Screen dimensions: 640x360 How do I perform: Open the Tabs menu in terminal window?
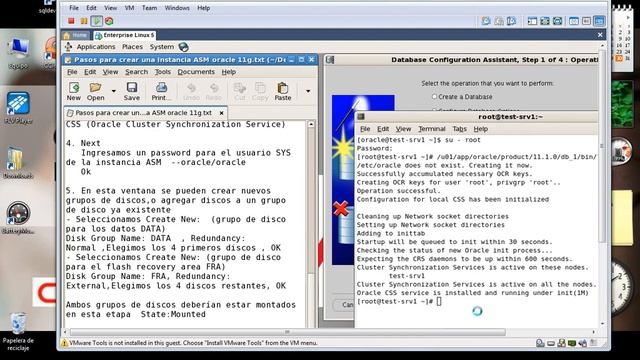460,129
